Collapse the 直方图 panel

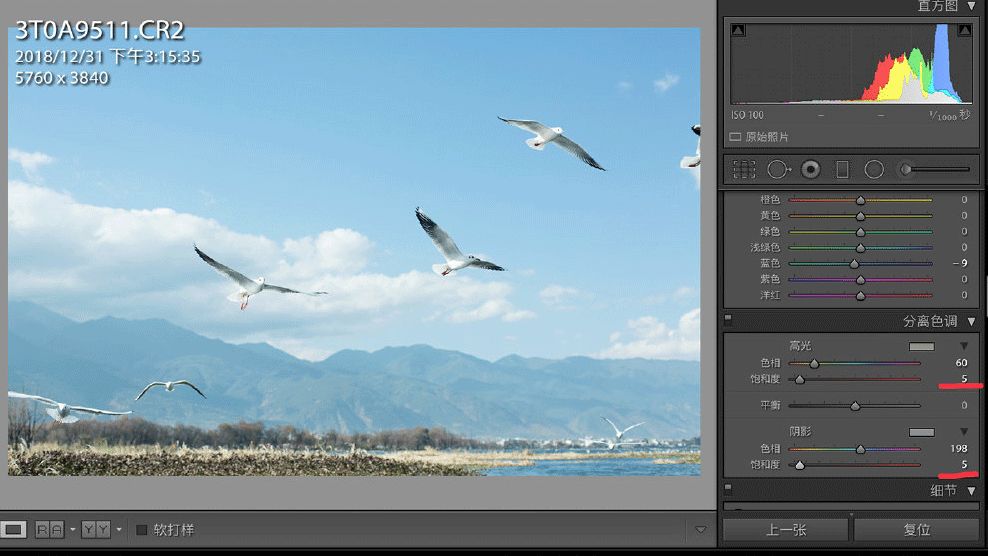pos(972,6)
